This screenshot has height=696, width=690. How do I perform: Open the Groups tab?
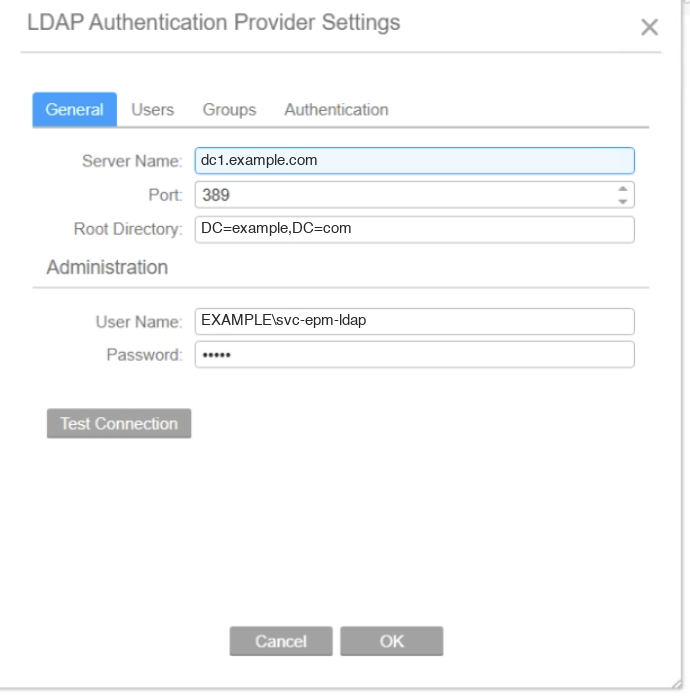click(229, 110)
